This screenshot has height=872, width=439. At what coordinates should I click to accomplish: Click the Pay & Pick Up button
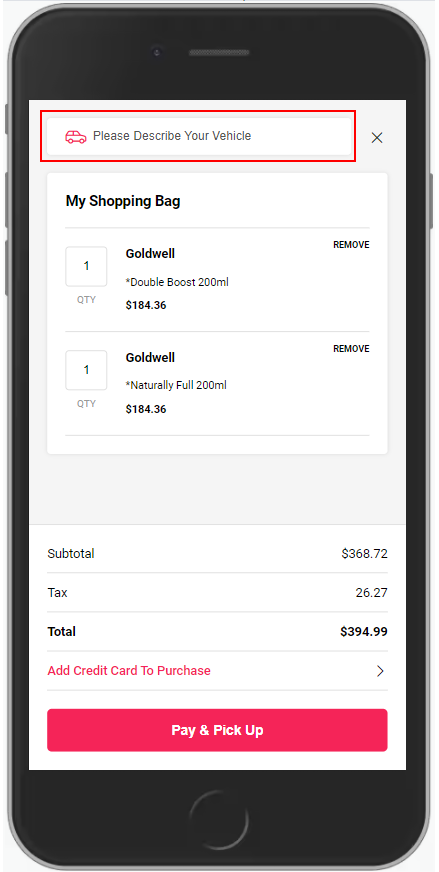click(217, 730)
